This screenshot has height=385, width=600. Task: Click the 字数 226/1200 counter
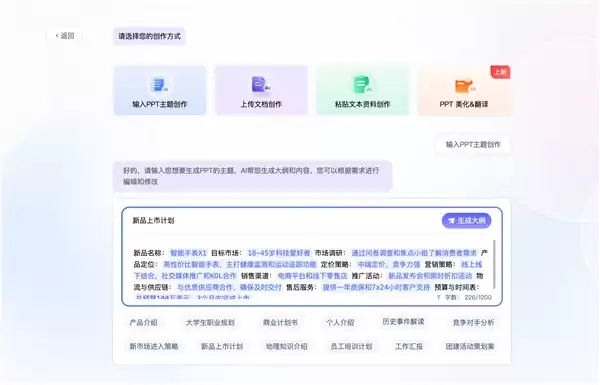point(464,297)
